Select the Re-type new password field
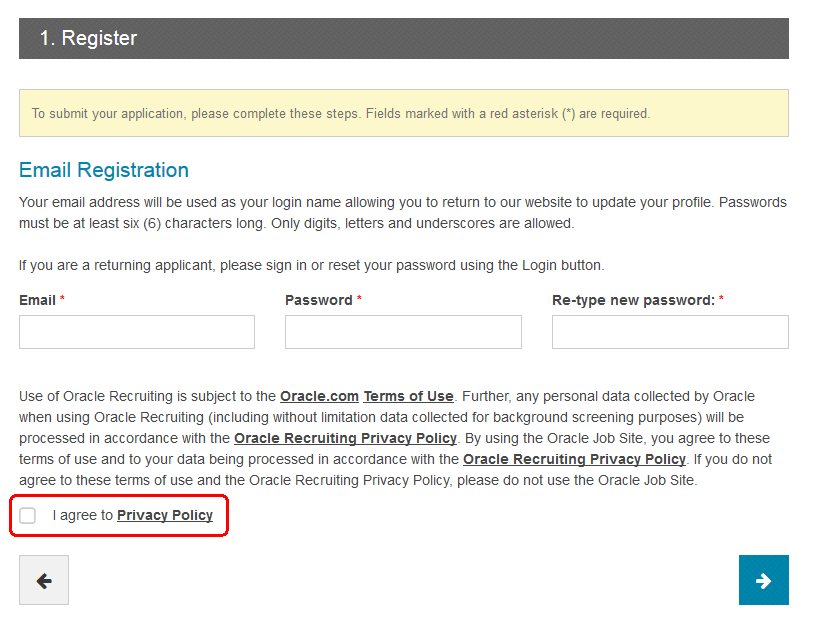Viewport: 813px width, 621px height. click(670, 332)
